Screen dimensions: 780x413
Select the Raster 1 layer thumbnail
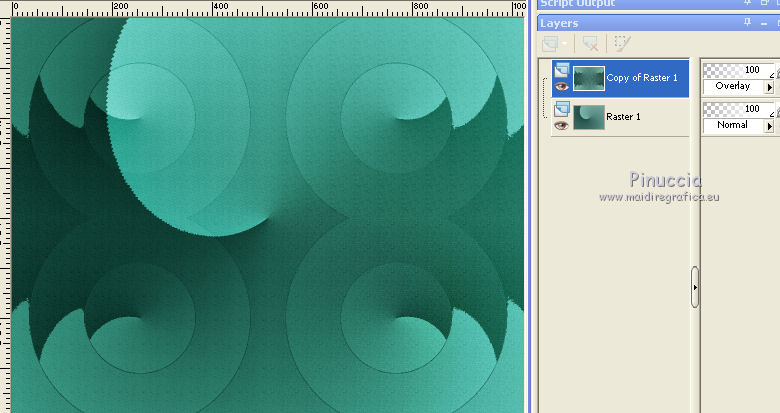pos(589,117)
